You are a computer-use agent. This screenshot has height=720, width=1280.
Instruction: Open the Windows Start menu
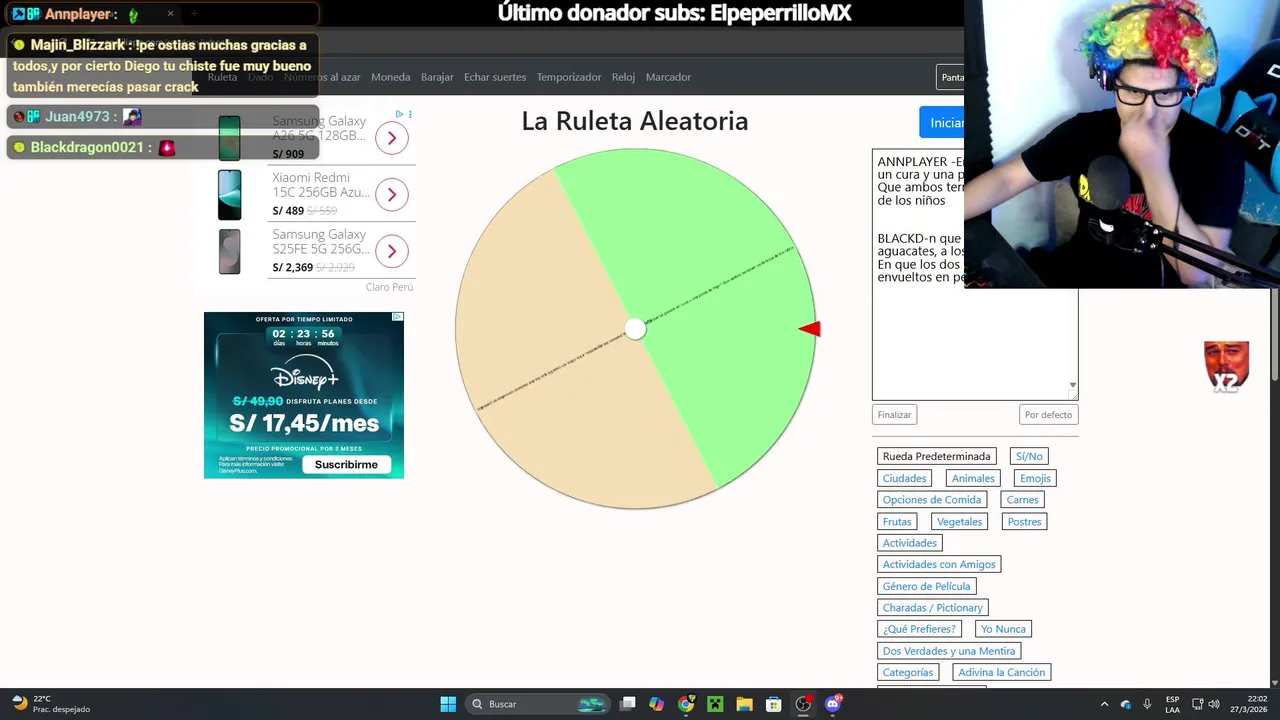coord(448,704)
